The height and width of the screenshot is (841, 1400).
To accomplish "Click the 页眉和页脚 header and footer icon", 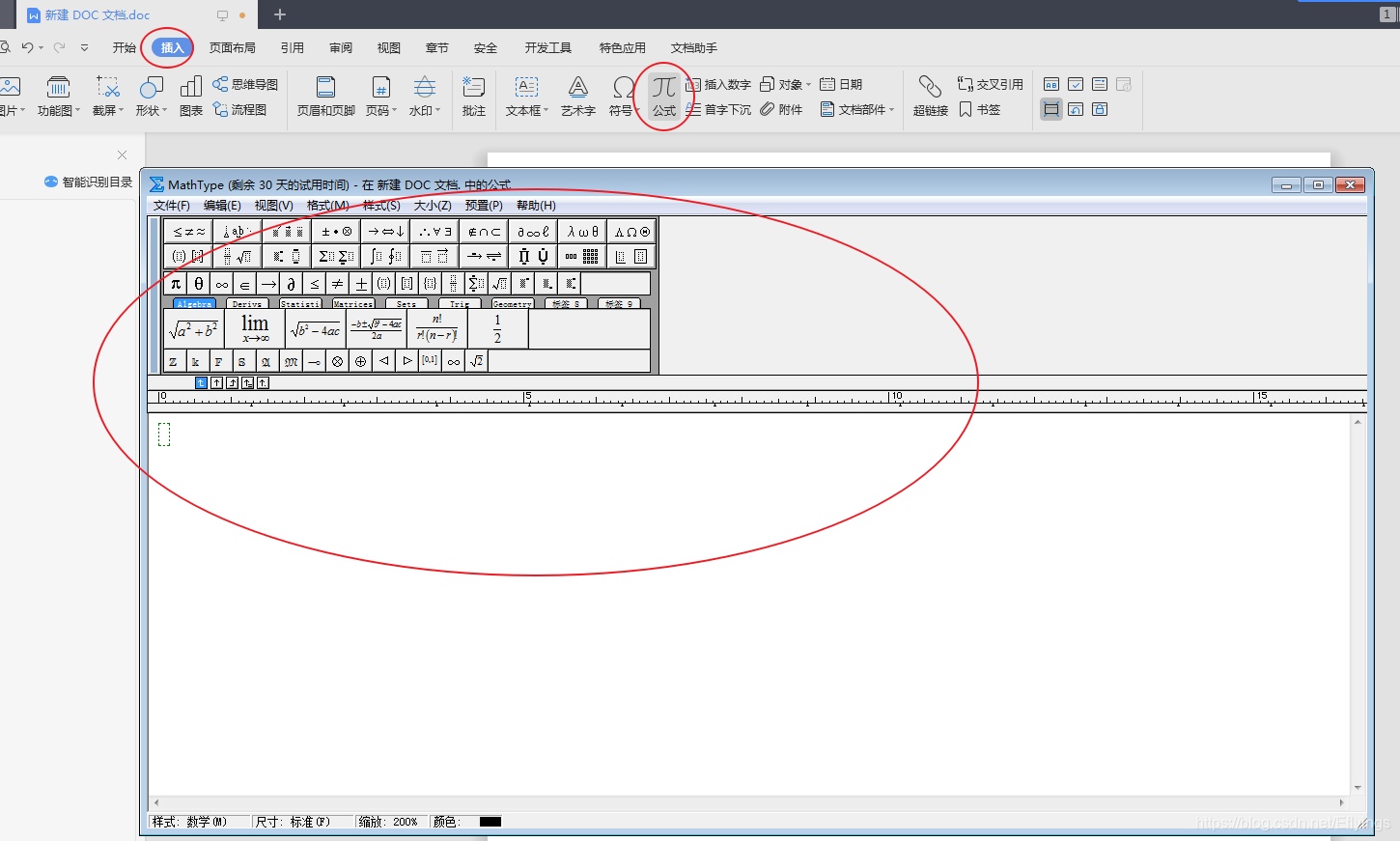I will tap(326, 97).
